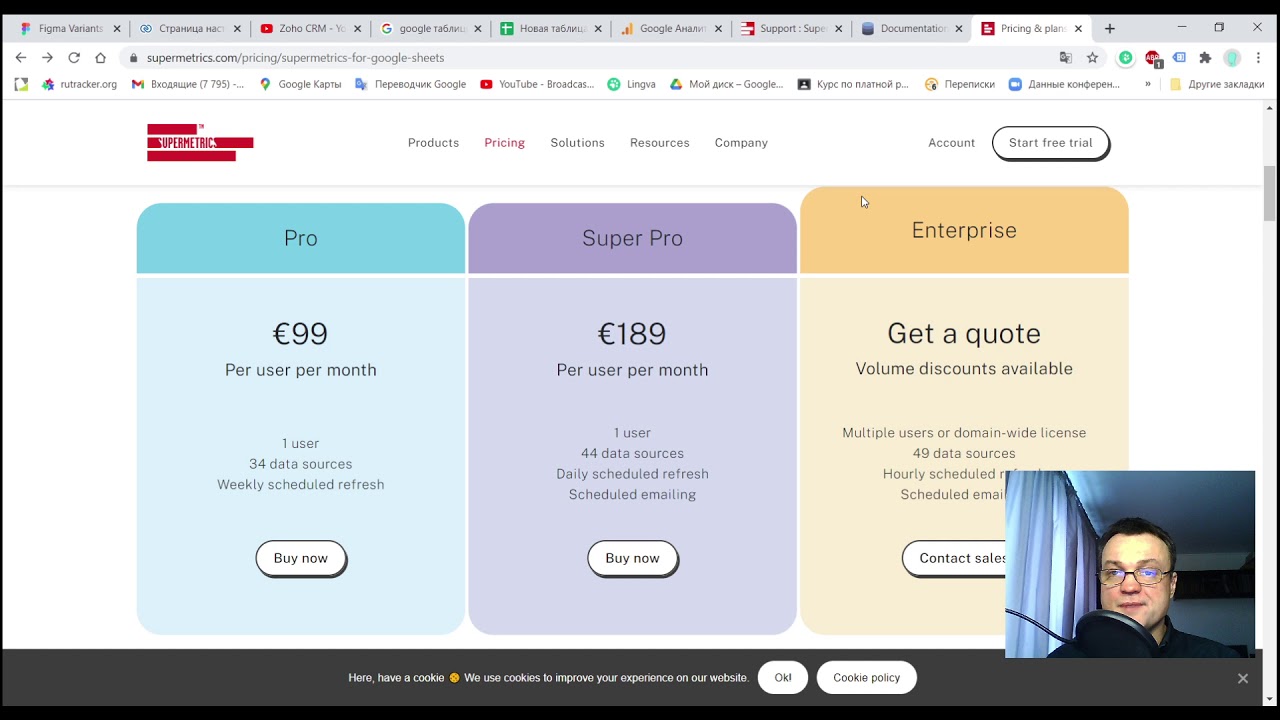Viewport: 1280px width, 720px height.
Task: Click the translate page icon
Action: [1066, 58]
